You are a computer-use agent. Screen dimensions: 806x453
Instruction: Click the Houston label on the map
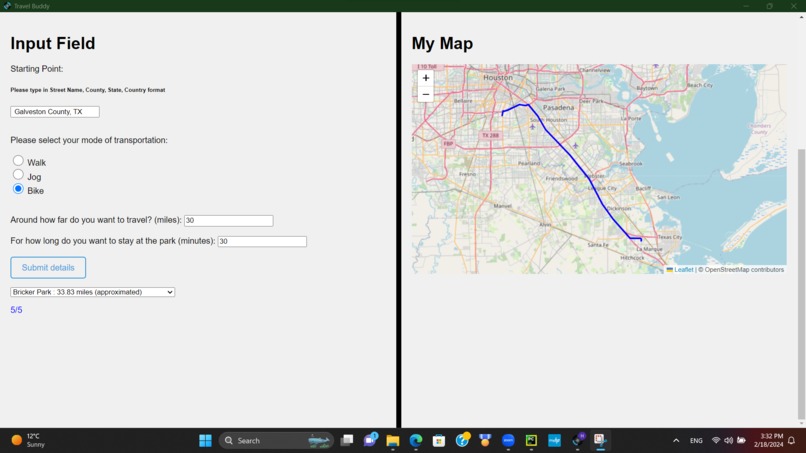(x=498, y=78)
